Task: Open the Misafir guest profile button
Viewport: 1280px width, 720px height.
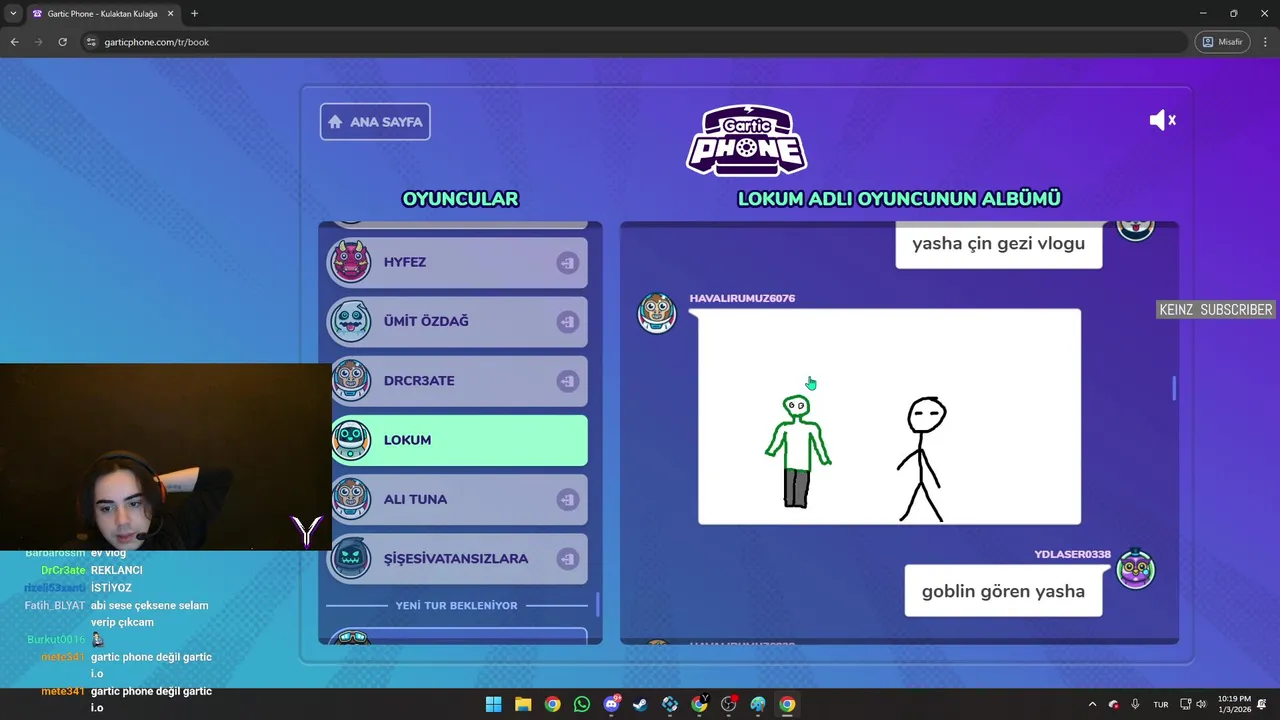Action: [1222, 42]
